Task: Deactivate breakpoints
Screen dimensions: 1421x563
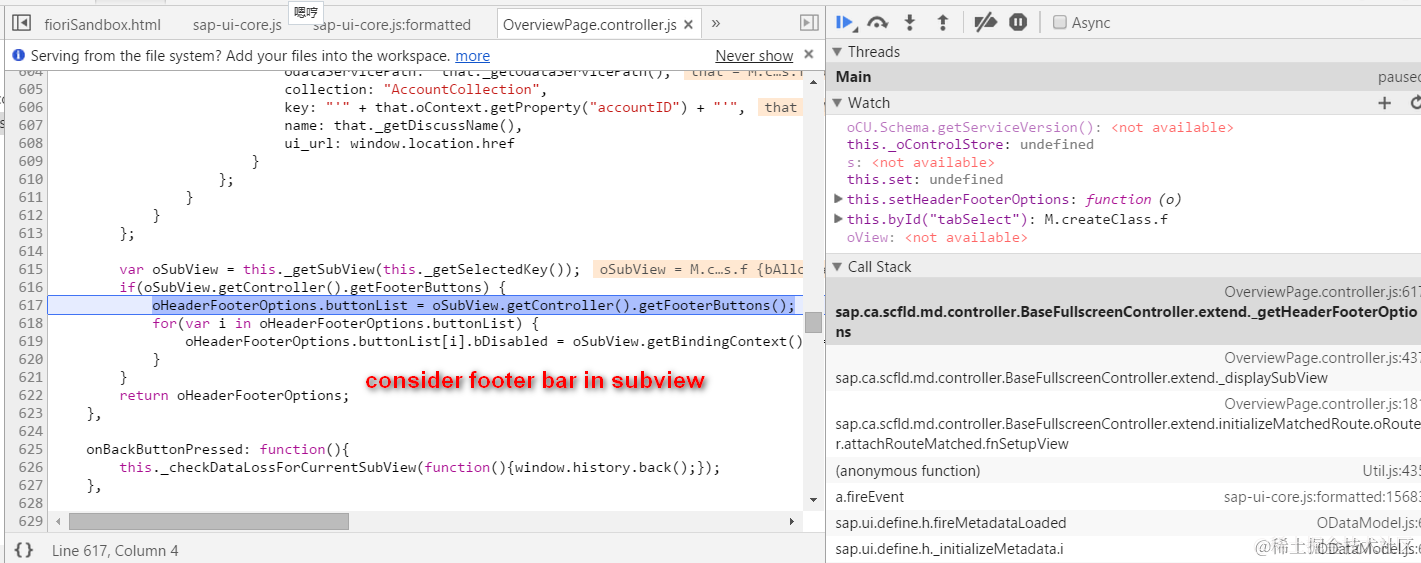Action: [x=985, y=22]
